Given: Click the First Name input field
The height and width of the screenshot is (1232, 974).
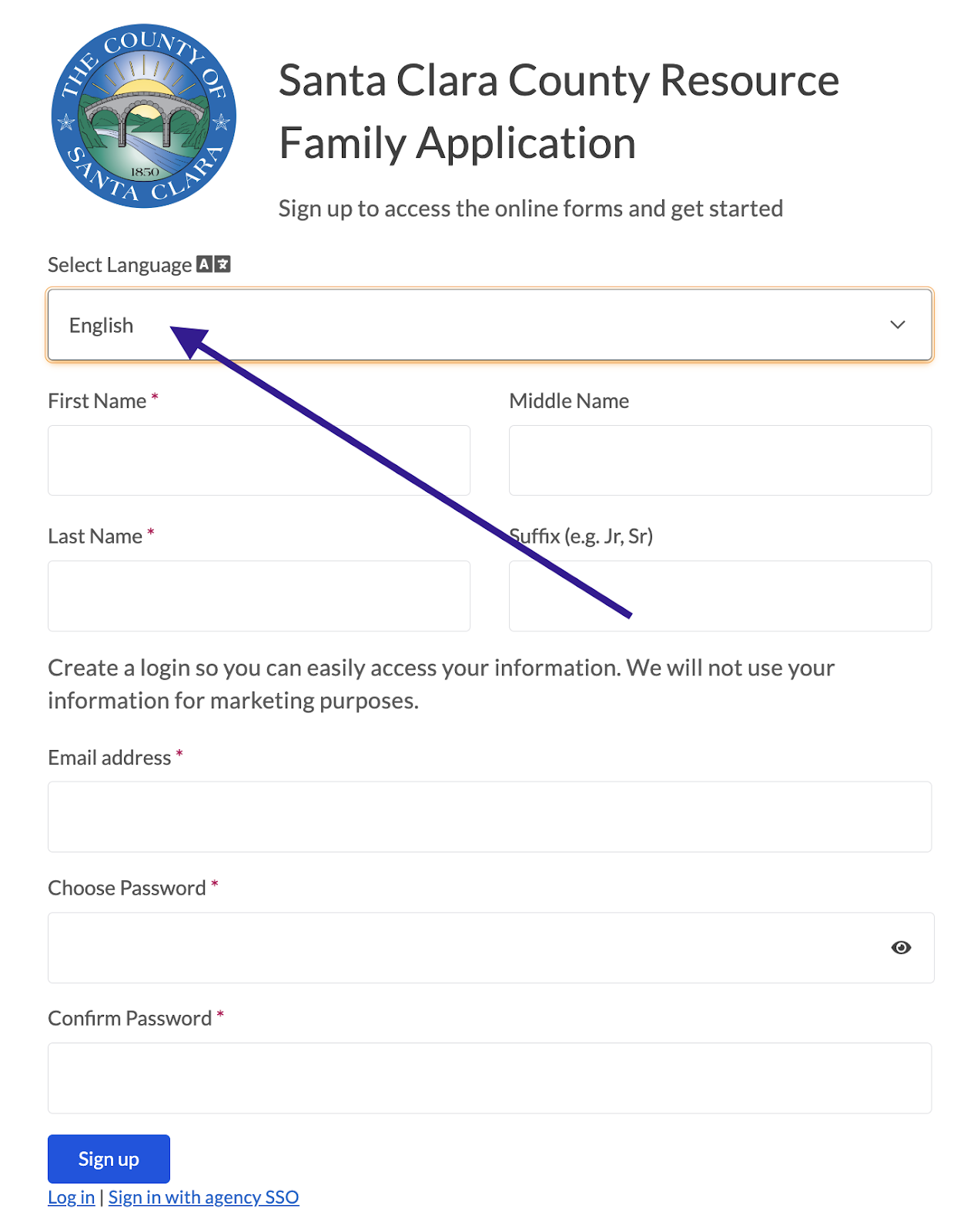Looking at the screenshot, I should [259, 460].
